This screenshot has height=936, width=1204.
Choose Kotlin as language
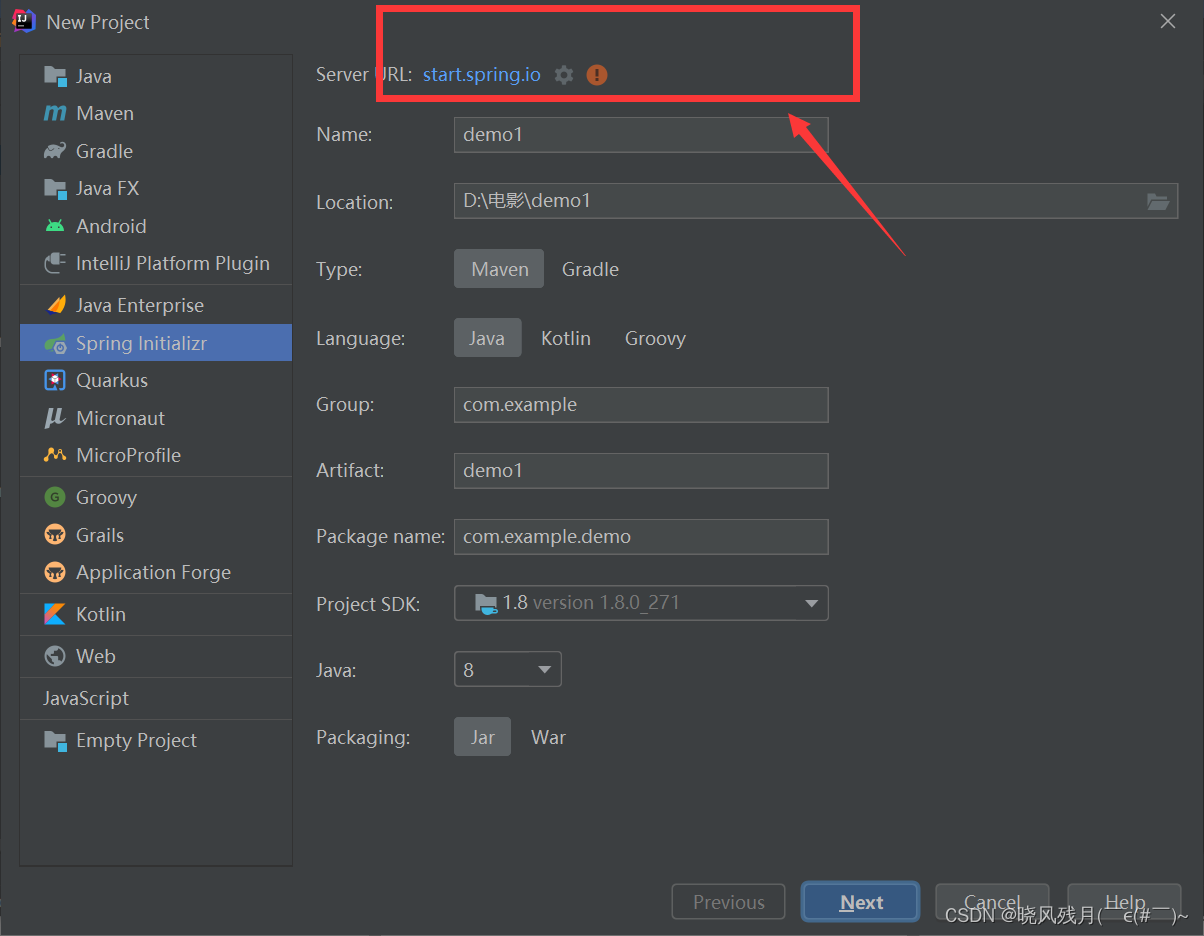566,338
